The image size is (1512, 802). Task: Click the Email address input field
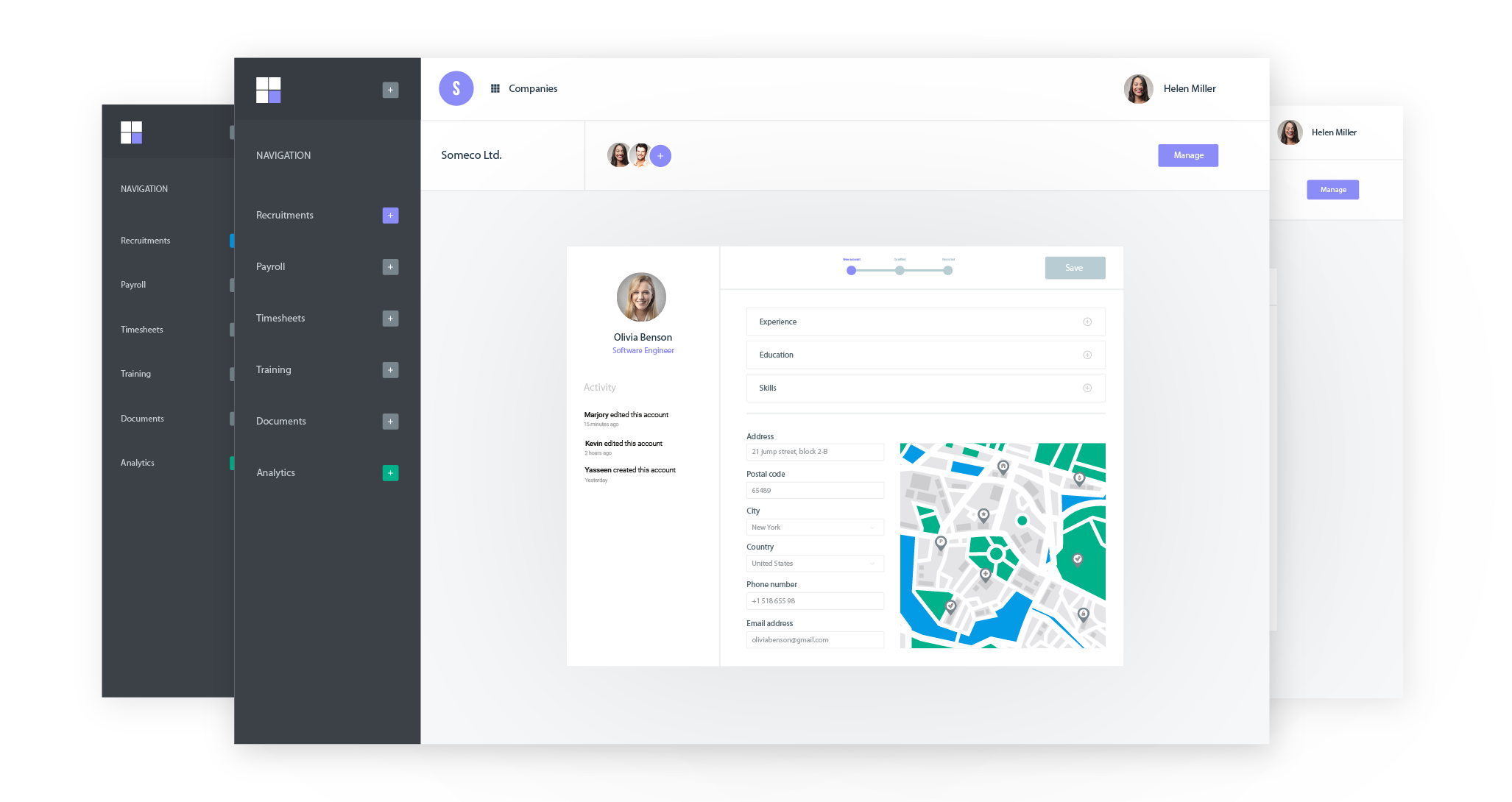[x=814, y=640]
